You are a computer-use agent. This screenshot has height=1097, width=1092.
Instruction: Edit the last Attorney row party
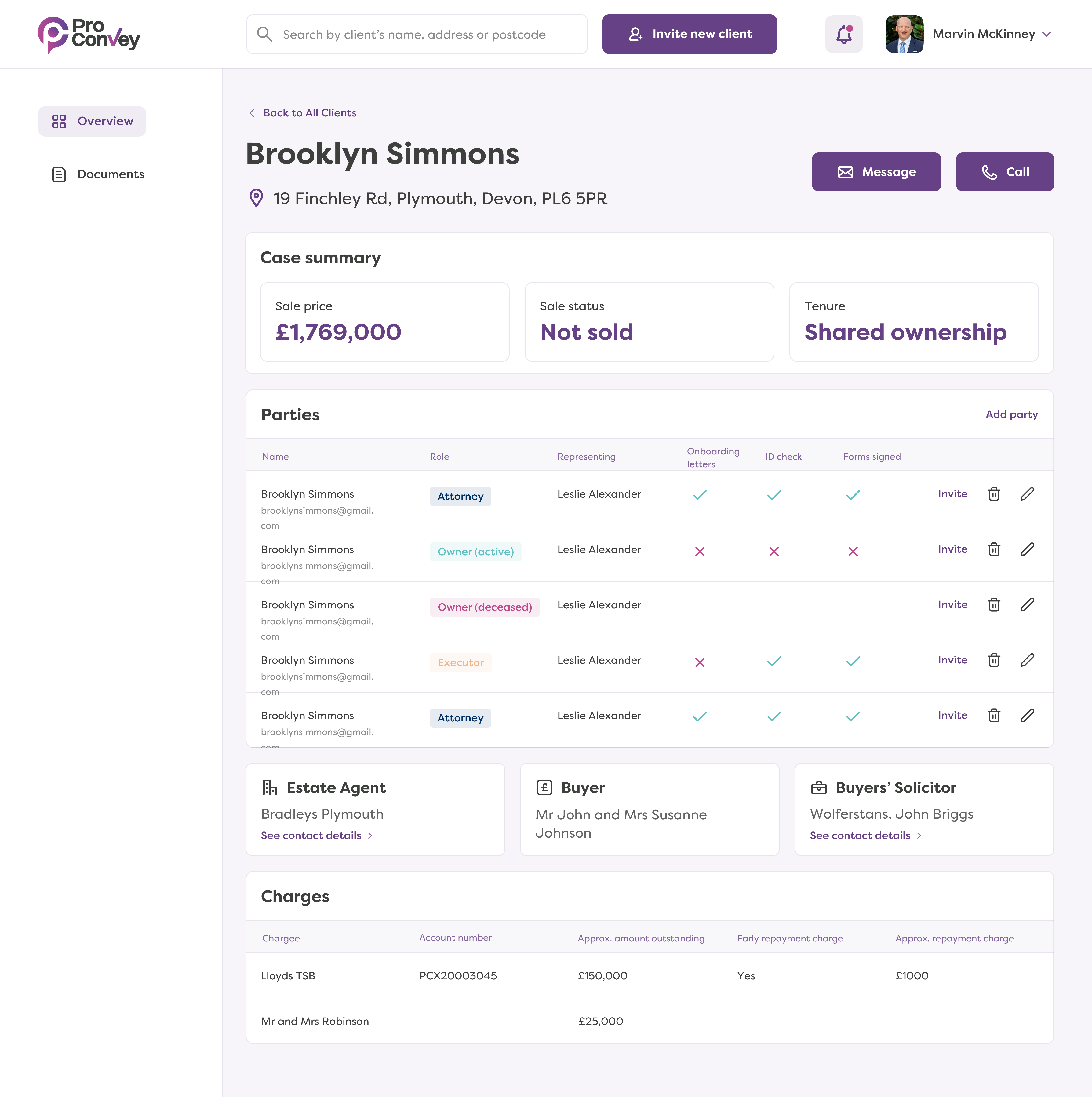pos(1027,715)
